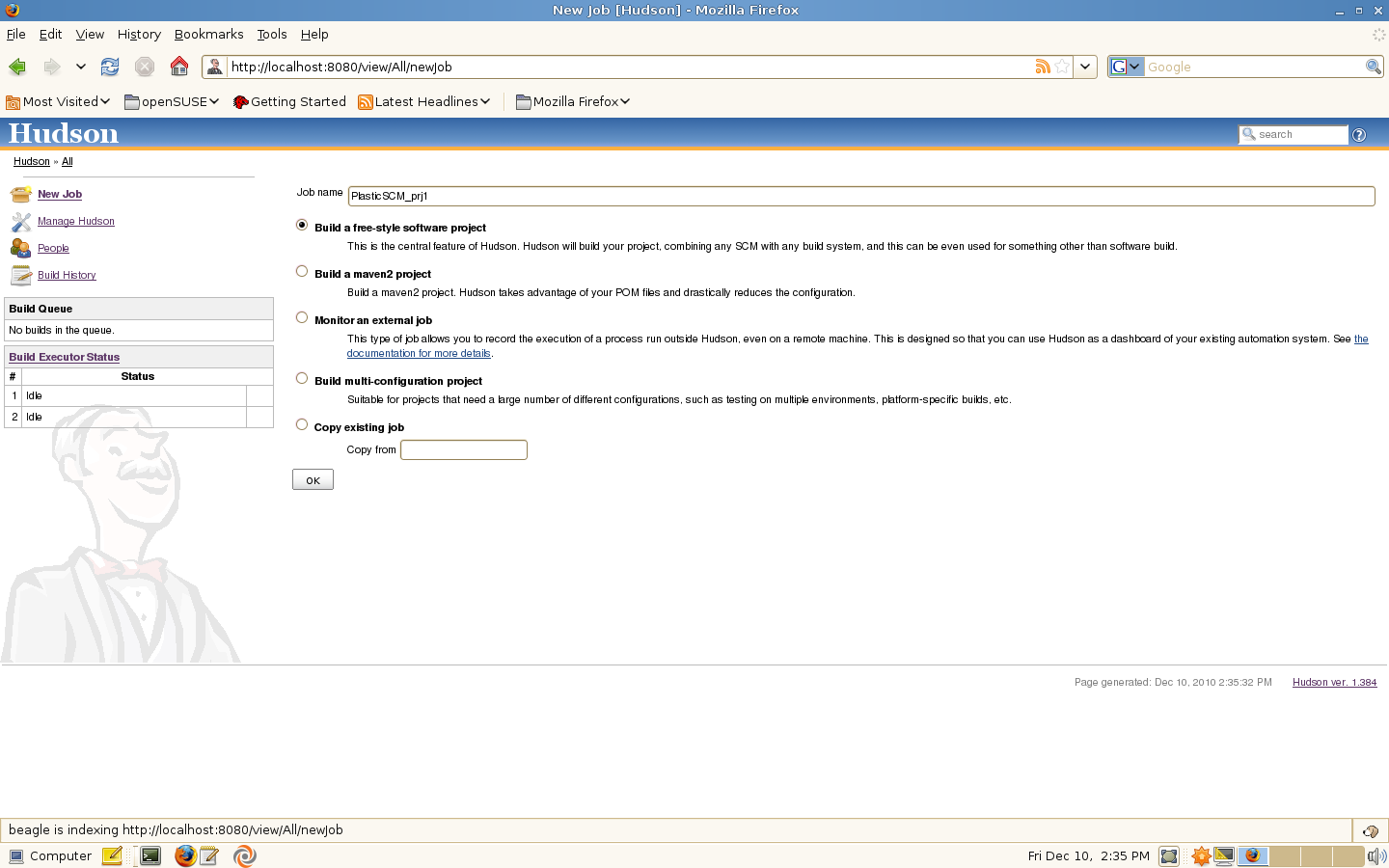Launch the terminal from the taskbar
This screenshot has height=868, width=1389.
150,855
